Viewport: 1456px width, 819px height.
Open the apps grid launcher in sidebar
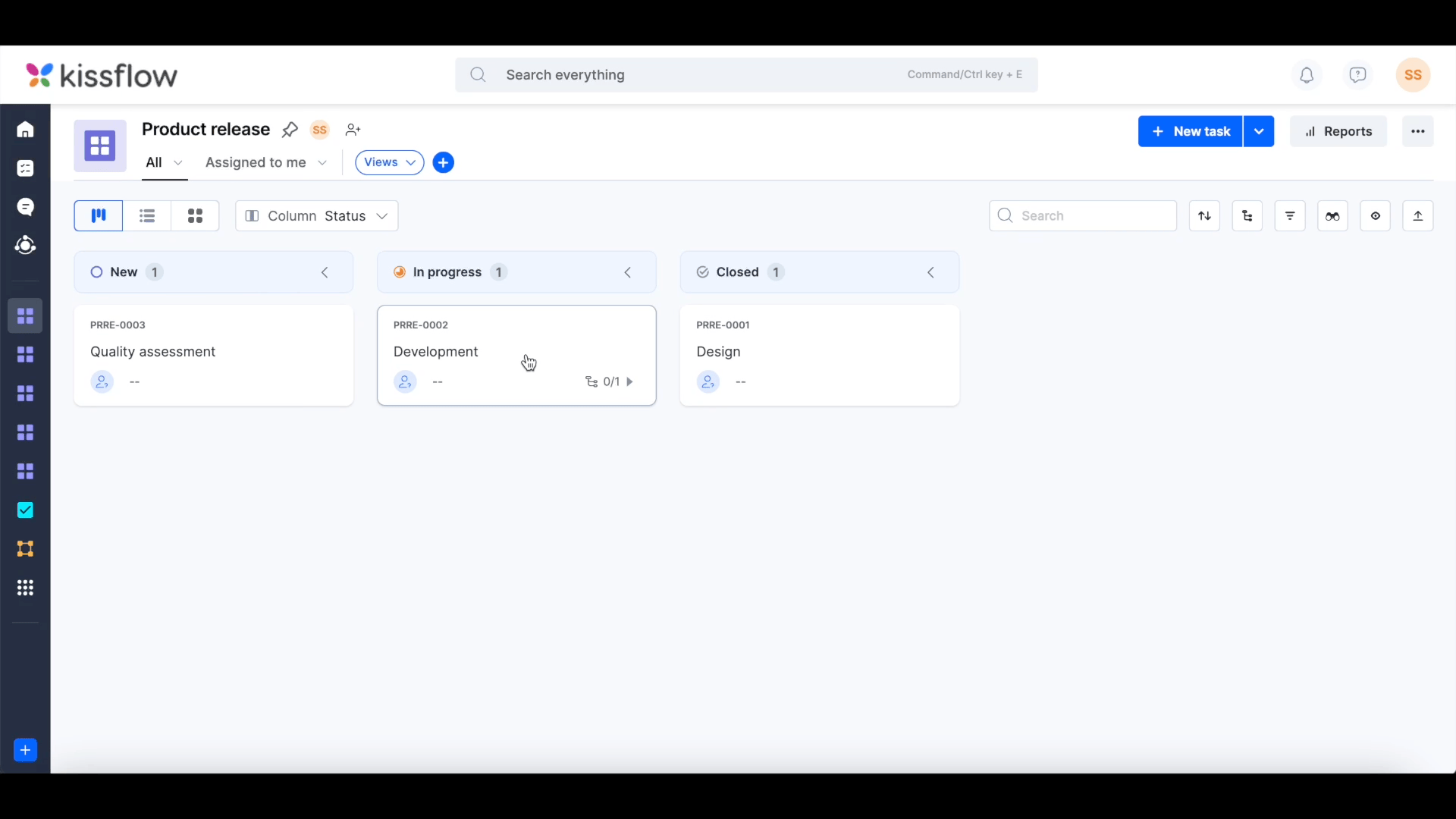25,588
